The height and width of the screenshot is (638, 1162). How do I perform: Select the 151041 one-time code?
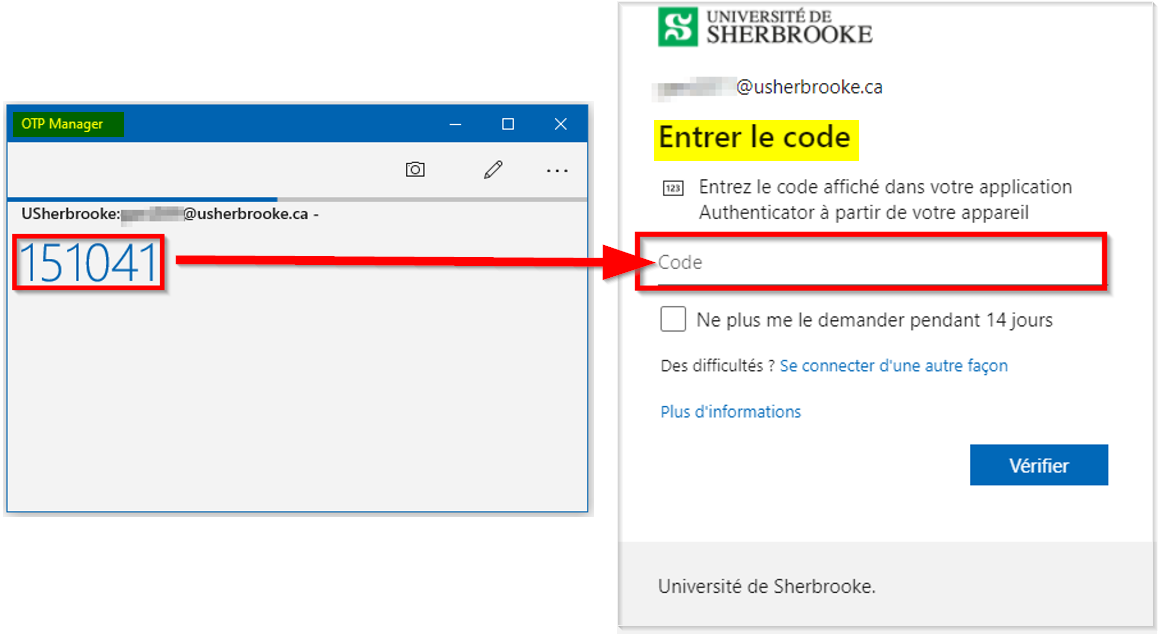click(x=89, y=262)
